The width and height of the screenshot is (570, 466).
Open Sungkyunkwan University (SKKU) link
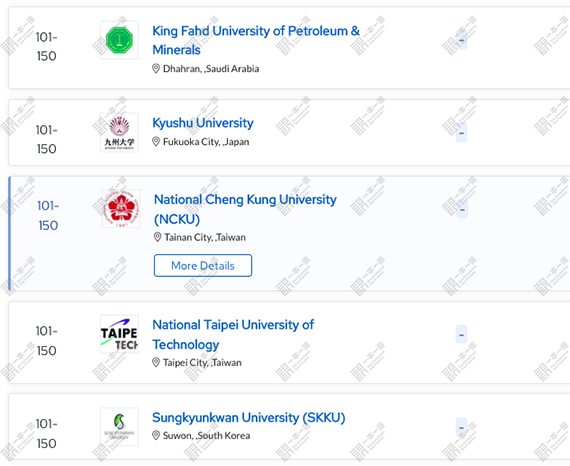coord(249,418)
